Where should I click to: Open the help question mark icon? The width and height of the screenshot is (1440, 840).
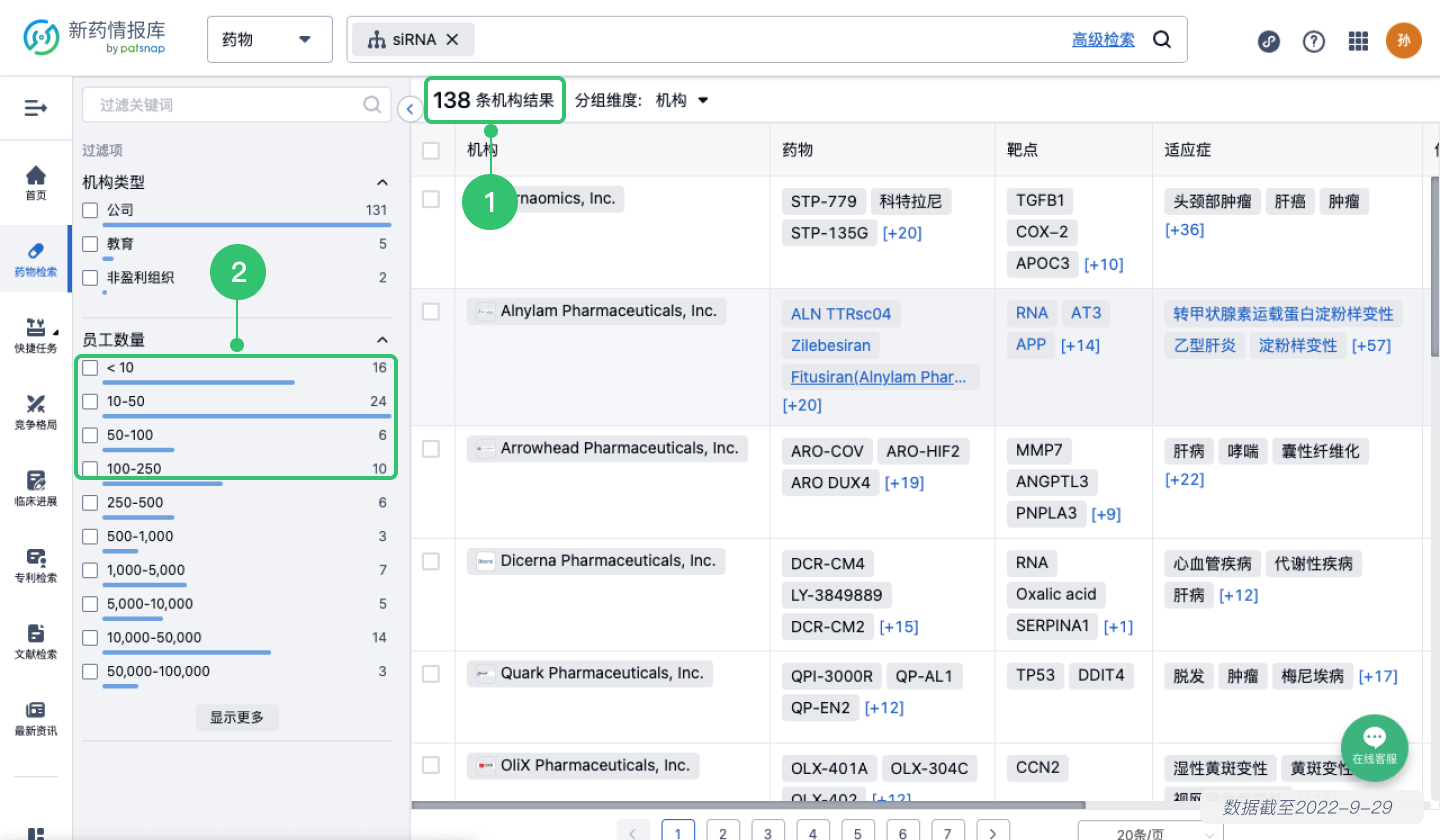coord(1314,41)
